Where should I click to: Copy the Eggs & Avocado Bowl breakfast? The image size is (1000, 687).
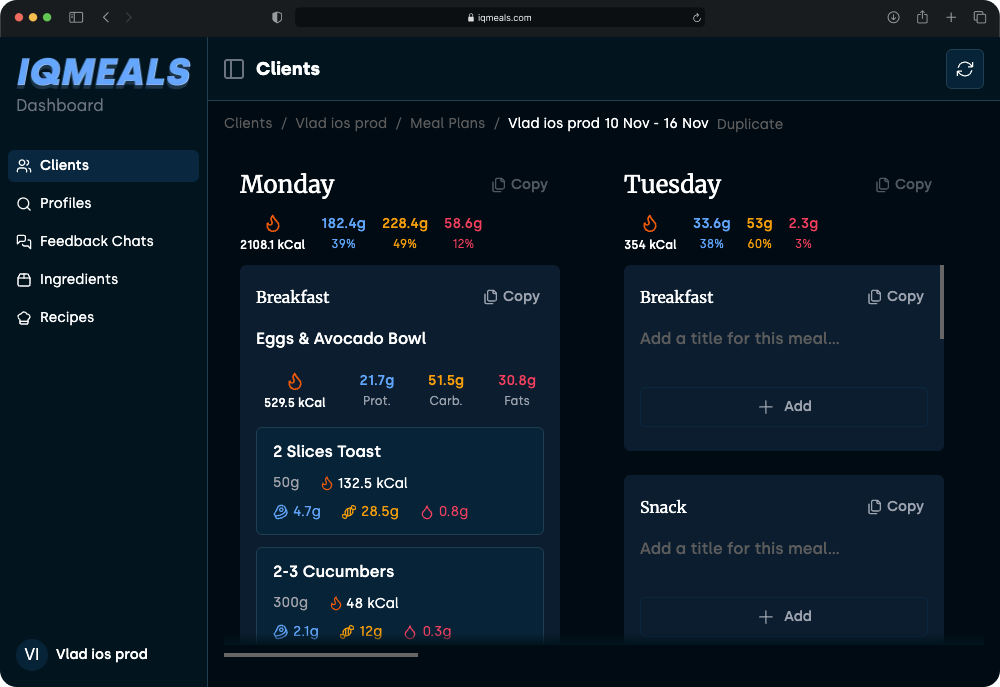511,296
